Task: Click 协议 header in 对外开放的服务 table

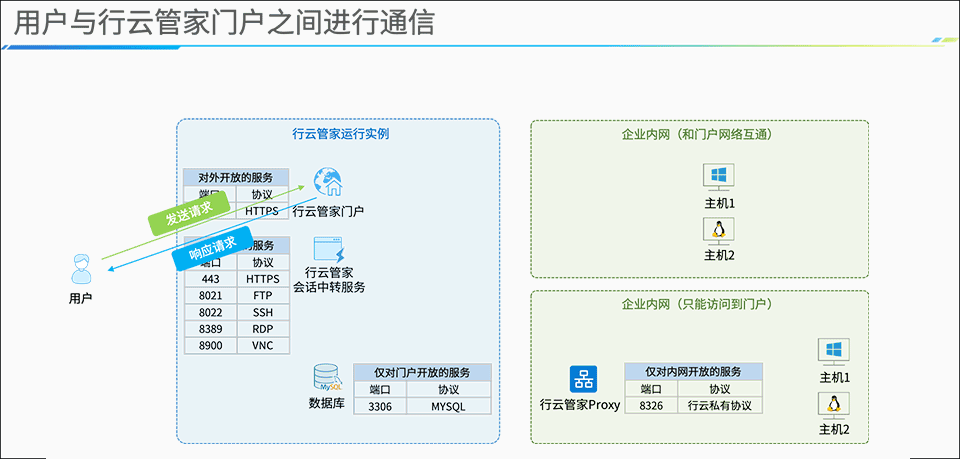Action: click(262, 195)
